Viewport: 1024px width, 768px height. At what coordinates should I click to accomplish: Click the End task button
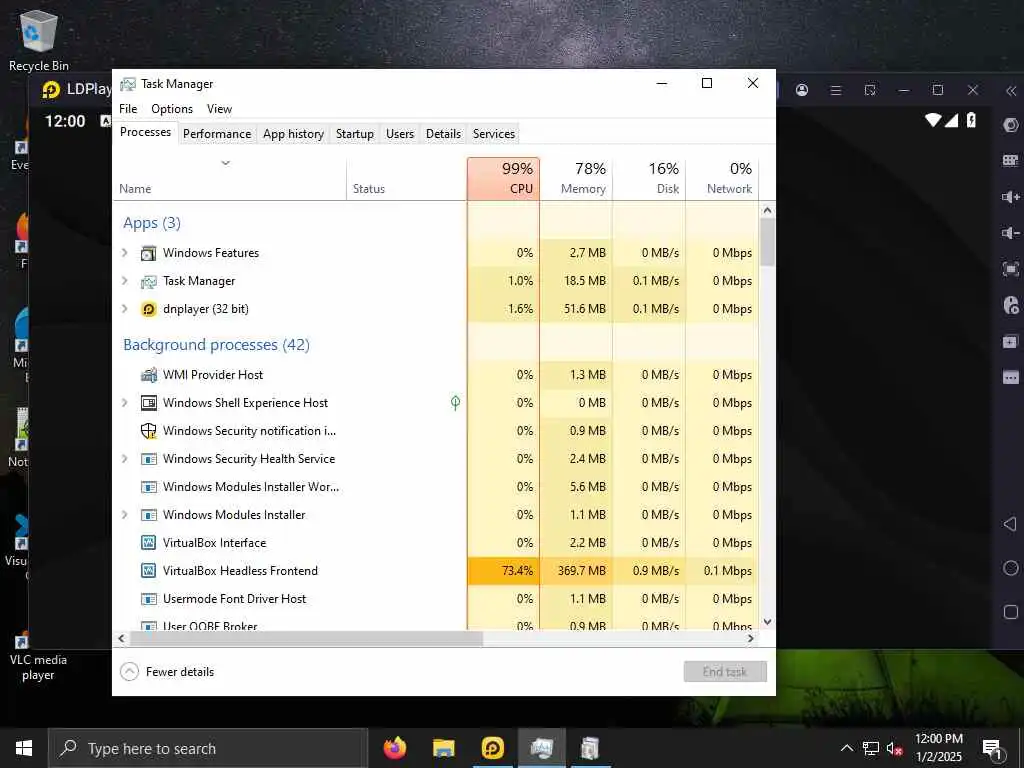coord(725,671)
